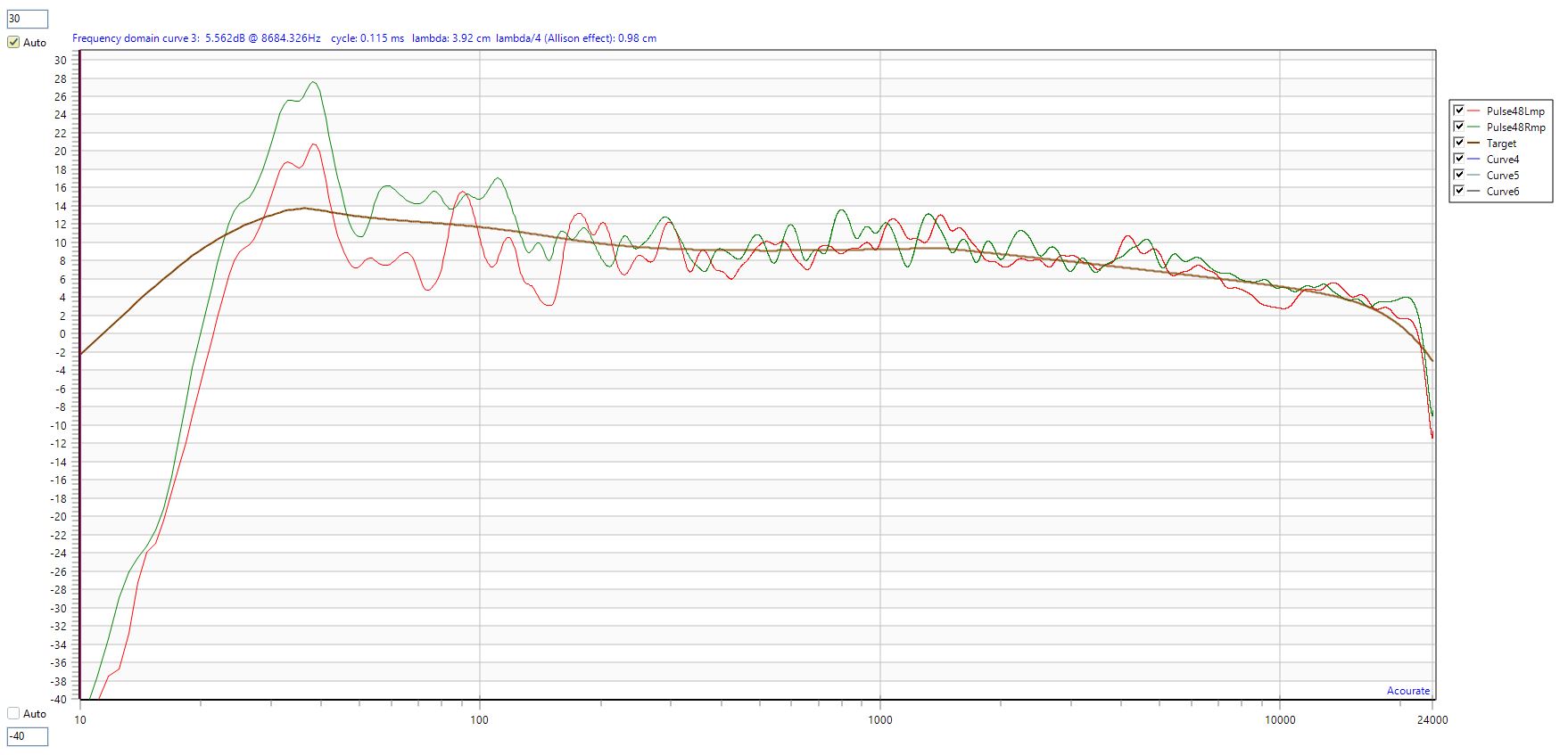Click the '100' frequency axis label
Screen dimensions: 1568x755
(480, 719)
